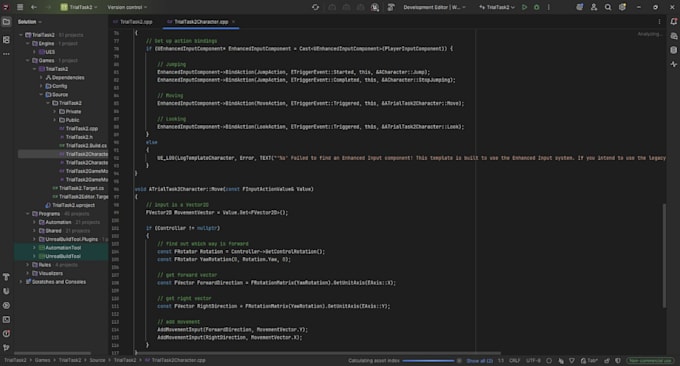The width and height of the screenshot is (680, 366).
Task: Collapse the Source folder
Action: tap(42, 95)
